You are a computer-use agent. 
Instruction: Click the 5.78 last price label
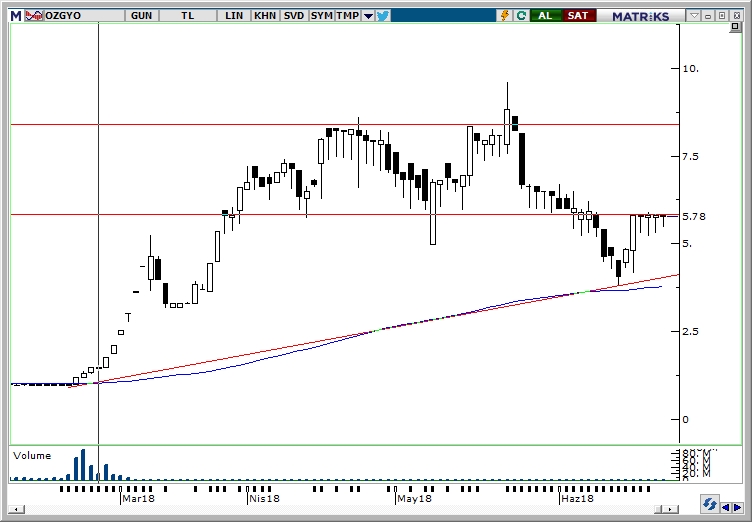coord(693,217)
